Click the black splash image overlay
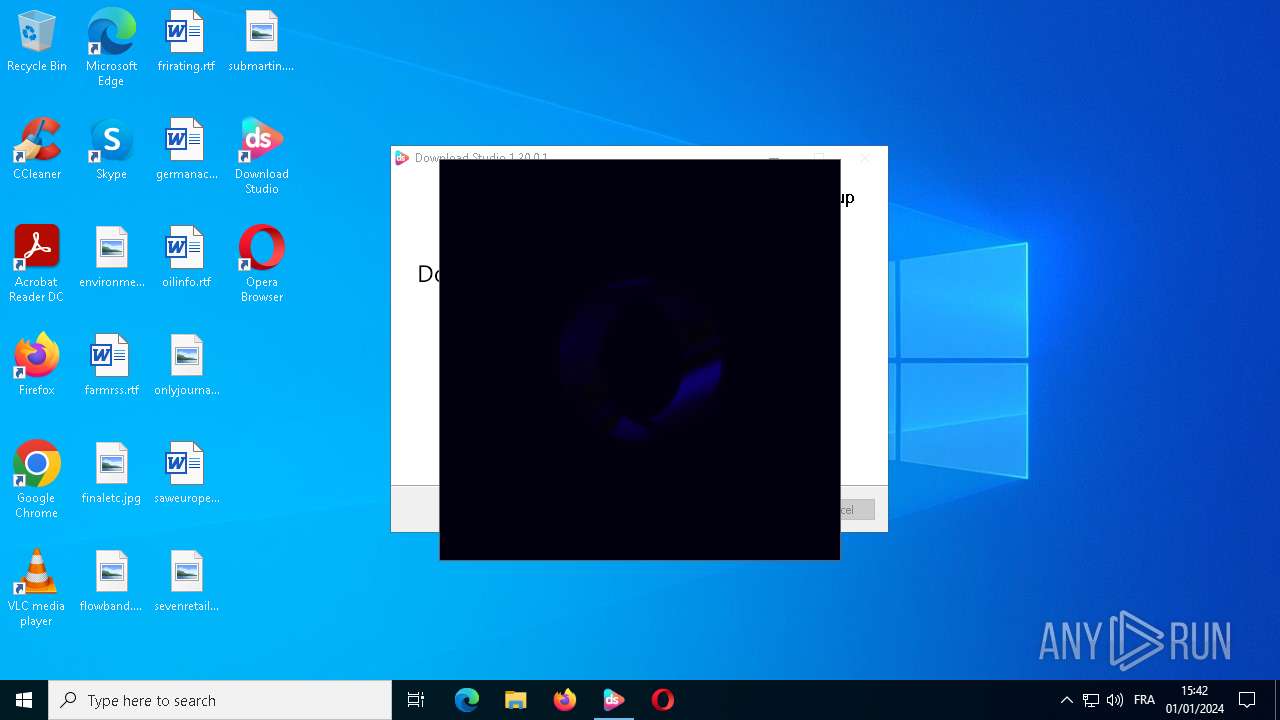Viewport: 1280px width, 720px height. [x=640, y=360]
